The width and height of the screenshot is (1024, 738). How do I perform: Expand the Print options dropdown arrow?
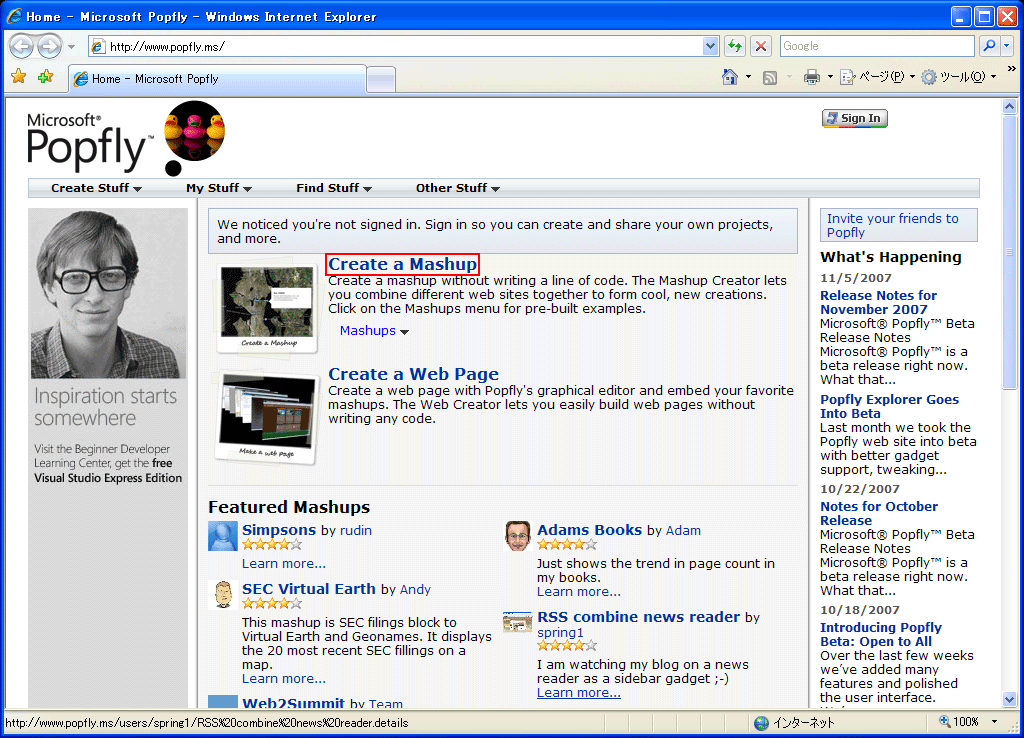point(830,77)
